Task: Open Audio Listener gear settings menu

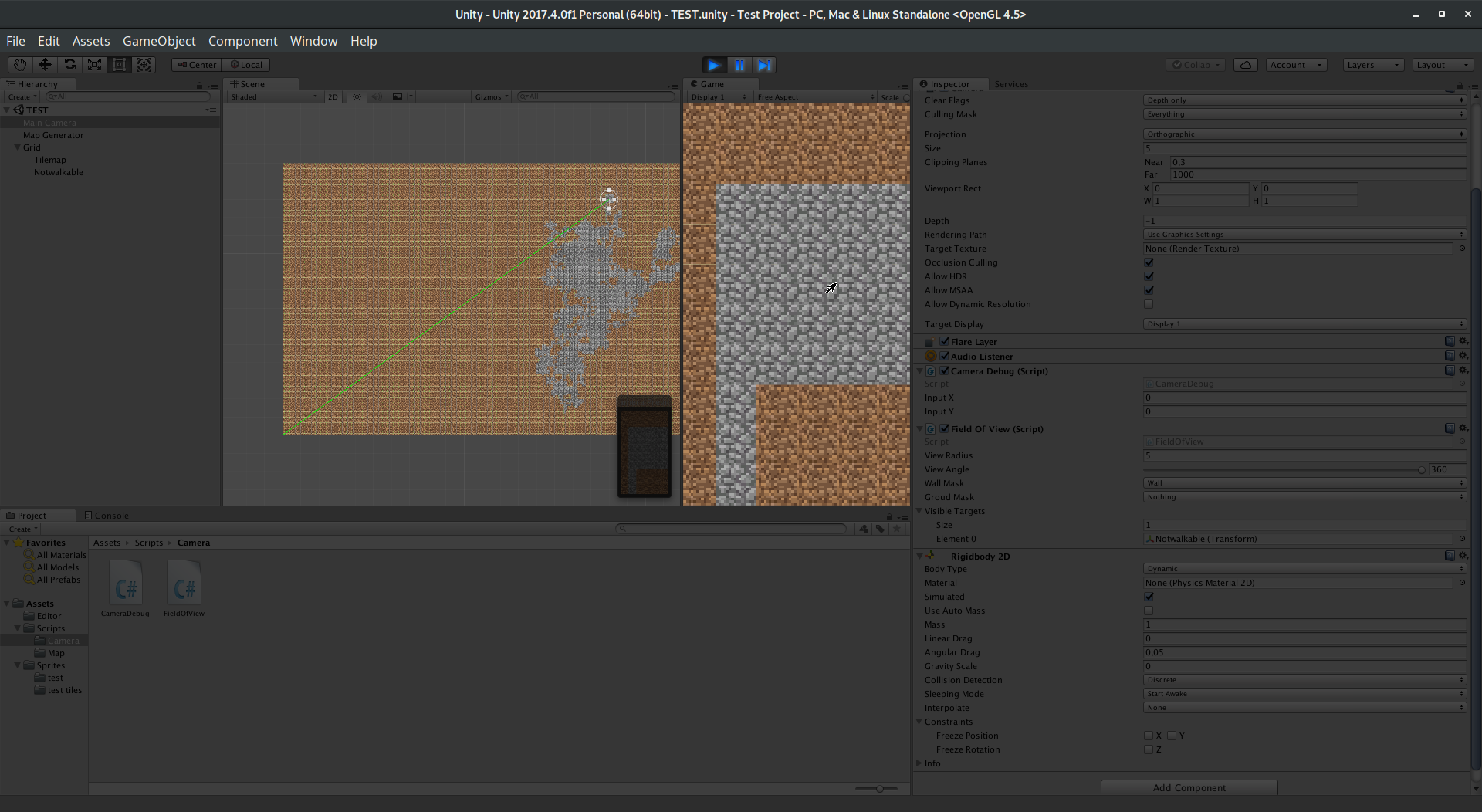Action: pos(1463,356)
